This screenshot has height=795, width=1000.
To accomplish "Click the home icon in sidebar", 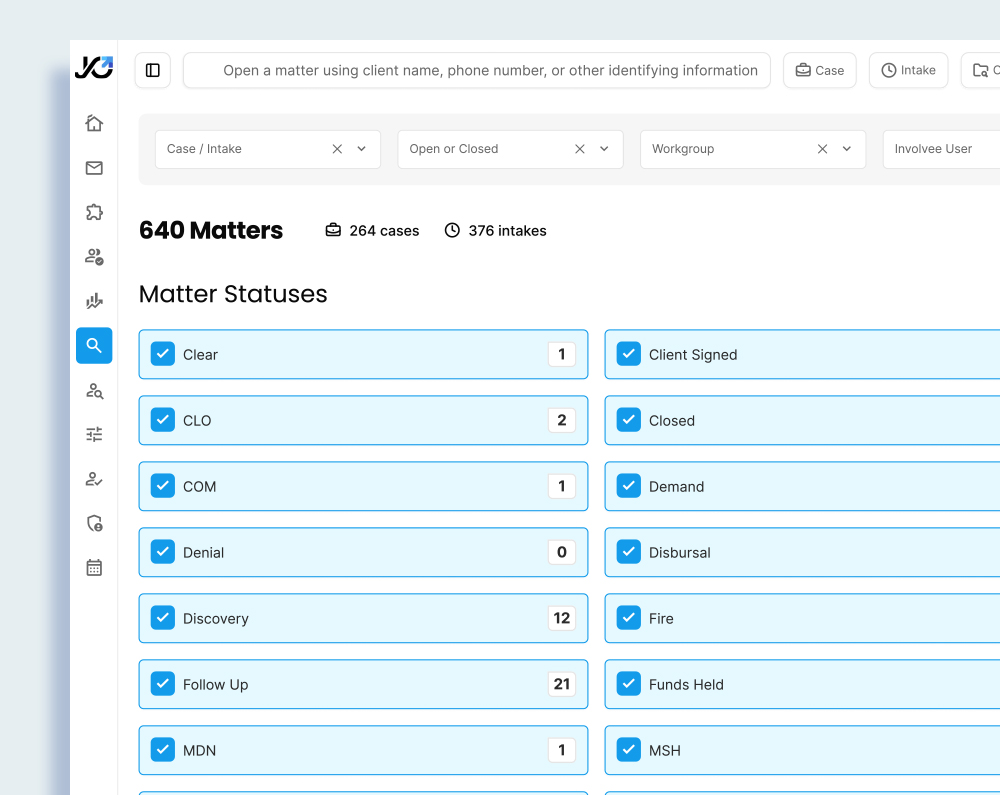I will point(94,123).
